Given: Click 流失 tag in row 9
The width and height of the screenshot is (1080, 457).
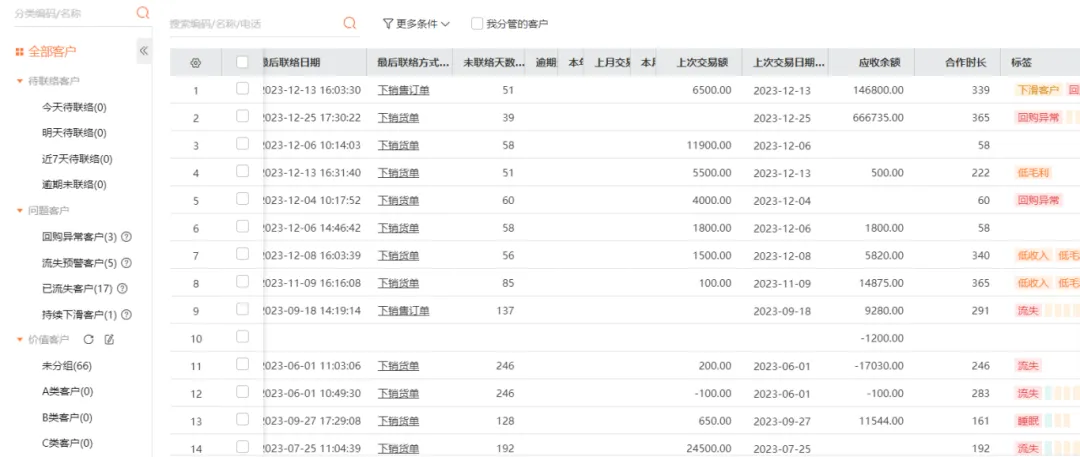Looking at the screenshot, I should click(1027, 311).
